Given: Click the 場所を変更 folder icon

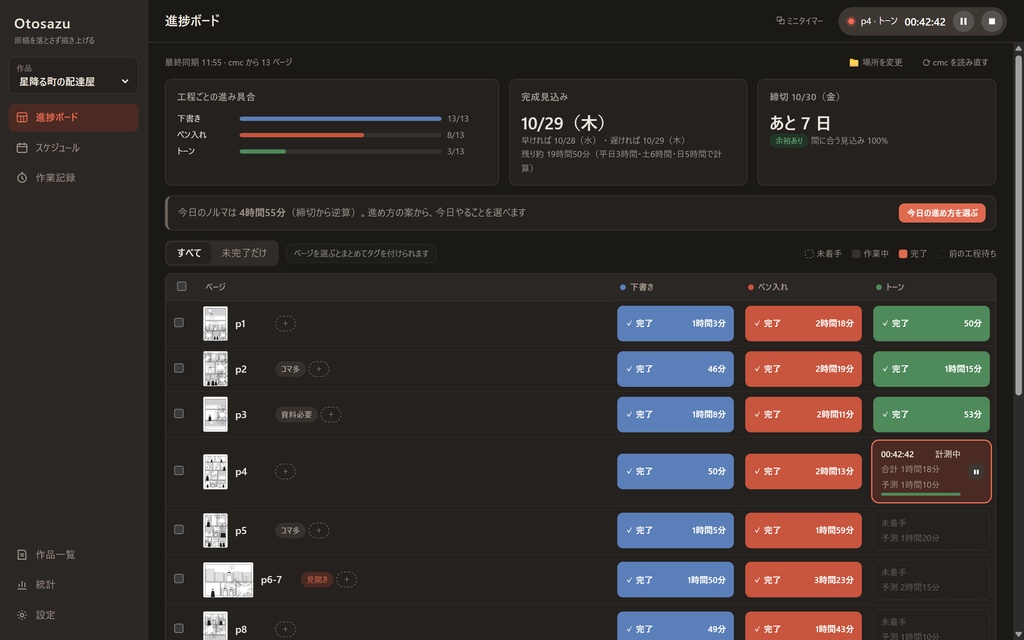Looking at the screenshot, I should pyautogui.click(x=854, y=63).
